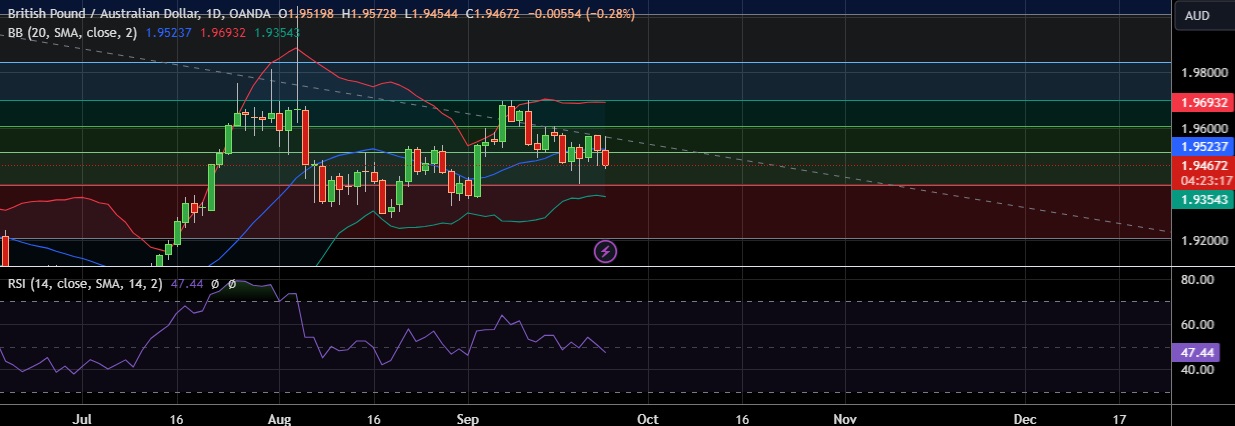Click the change value −0.00554 (−0.28%)
The image size is (1235, 426).
pos(581,14)
